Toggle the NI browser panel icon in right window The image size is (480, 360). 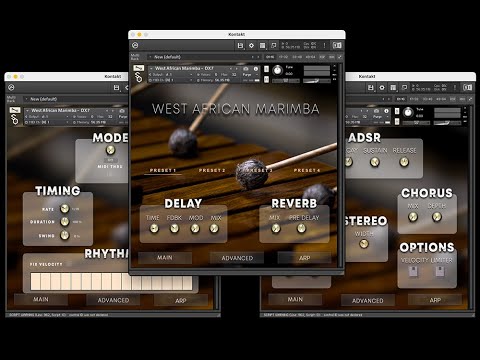tap(467, 87)
